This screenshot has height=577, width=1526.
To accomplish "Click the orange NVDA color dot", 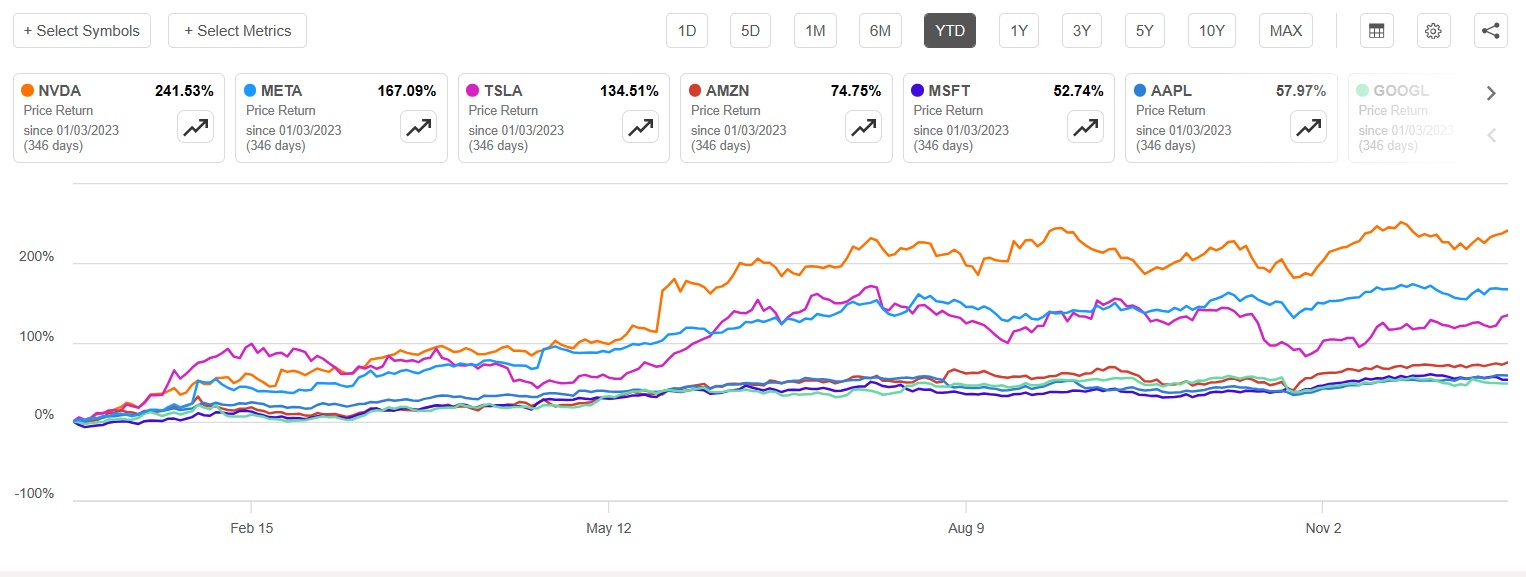I will 28,91.
